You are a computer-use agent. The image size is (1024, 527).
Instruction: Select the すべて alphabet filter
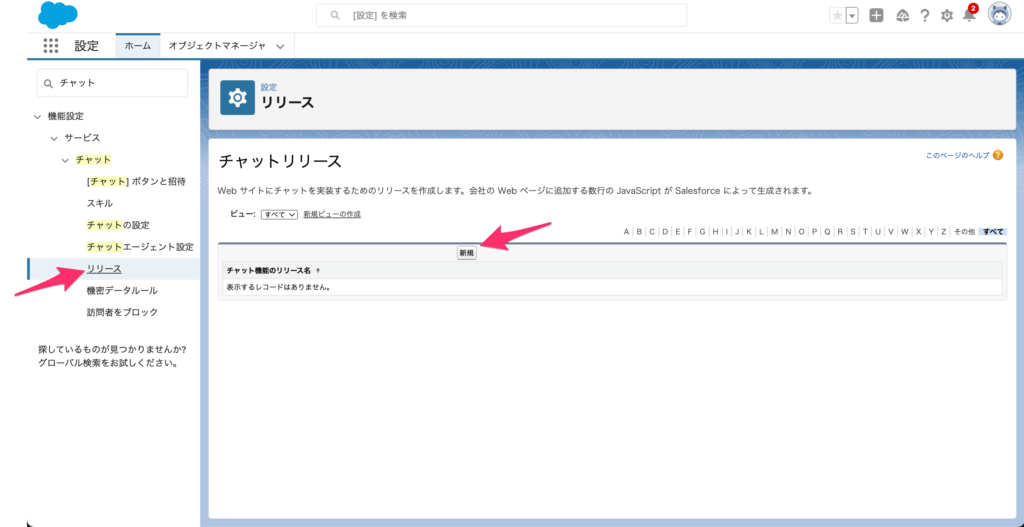tap(993, 232)
